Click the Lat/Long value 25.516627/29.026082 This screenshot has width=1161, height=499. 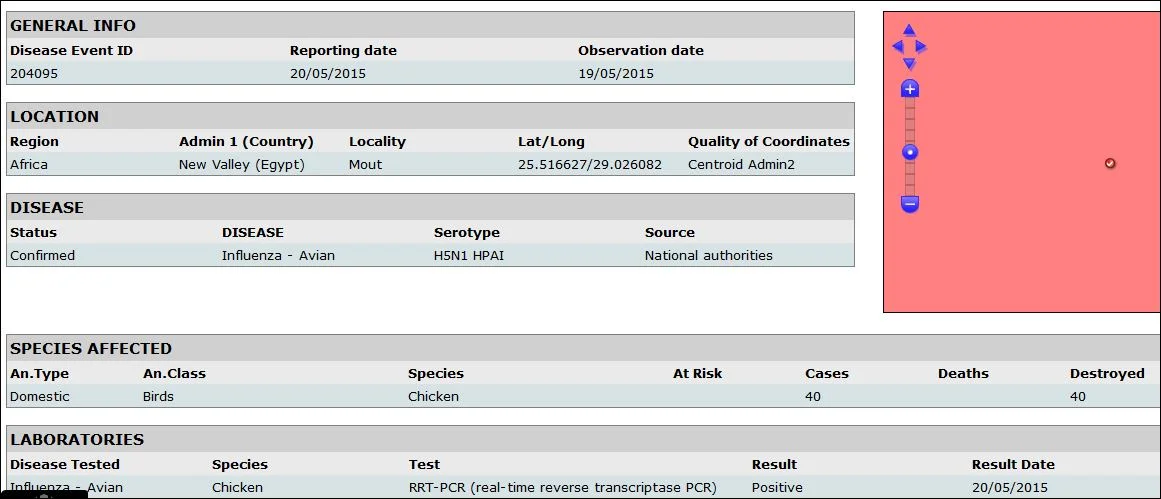[590, 164]
